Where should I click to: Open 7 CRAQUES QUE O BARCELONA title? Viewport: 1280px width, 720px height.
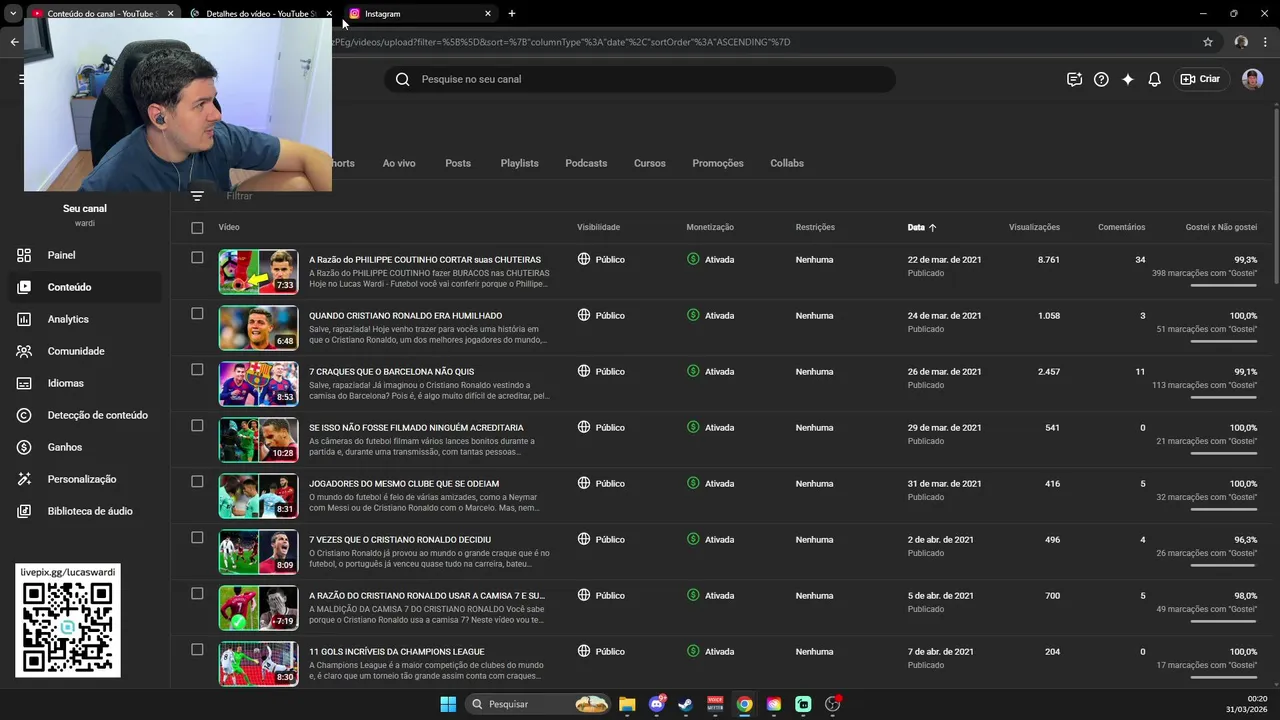(392, 372)
